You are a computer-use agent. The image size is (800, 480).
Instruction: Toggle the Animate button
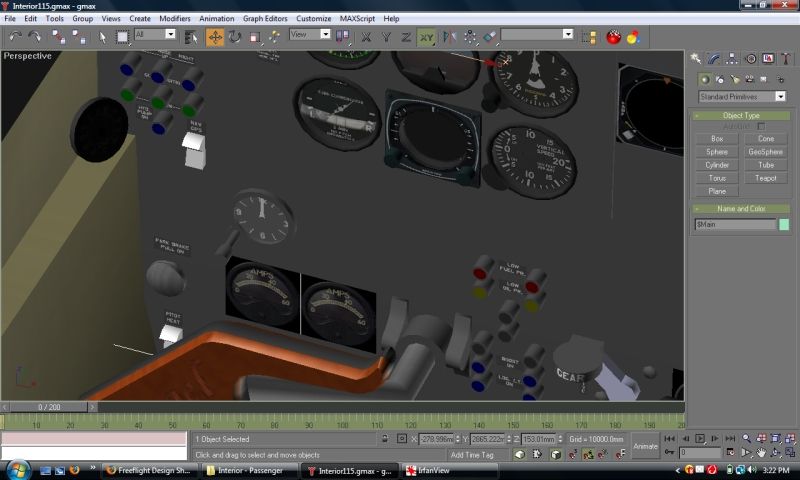(646, 446)
